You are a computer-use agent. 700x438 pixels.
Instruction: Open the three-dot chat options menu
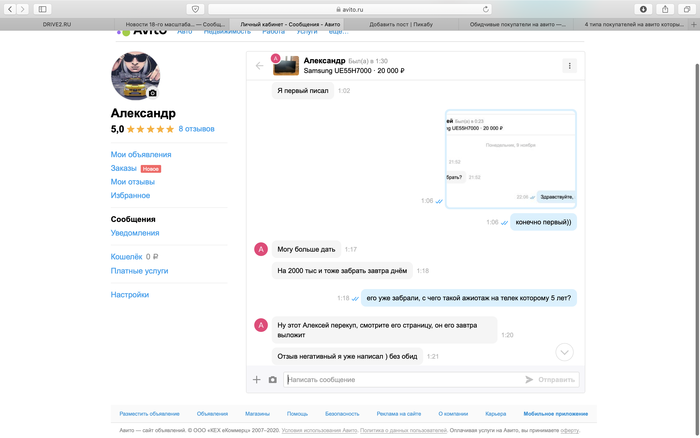coord(569,66)
